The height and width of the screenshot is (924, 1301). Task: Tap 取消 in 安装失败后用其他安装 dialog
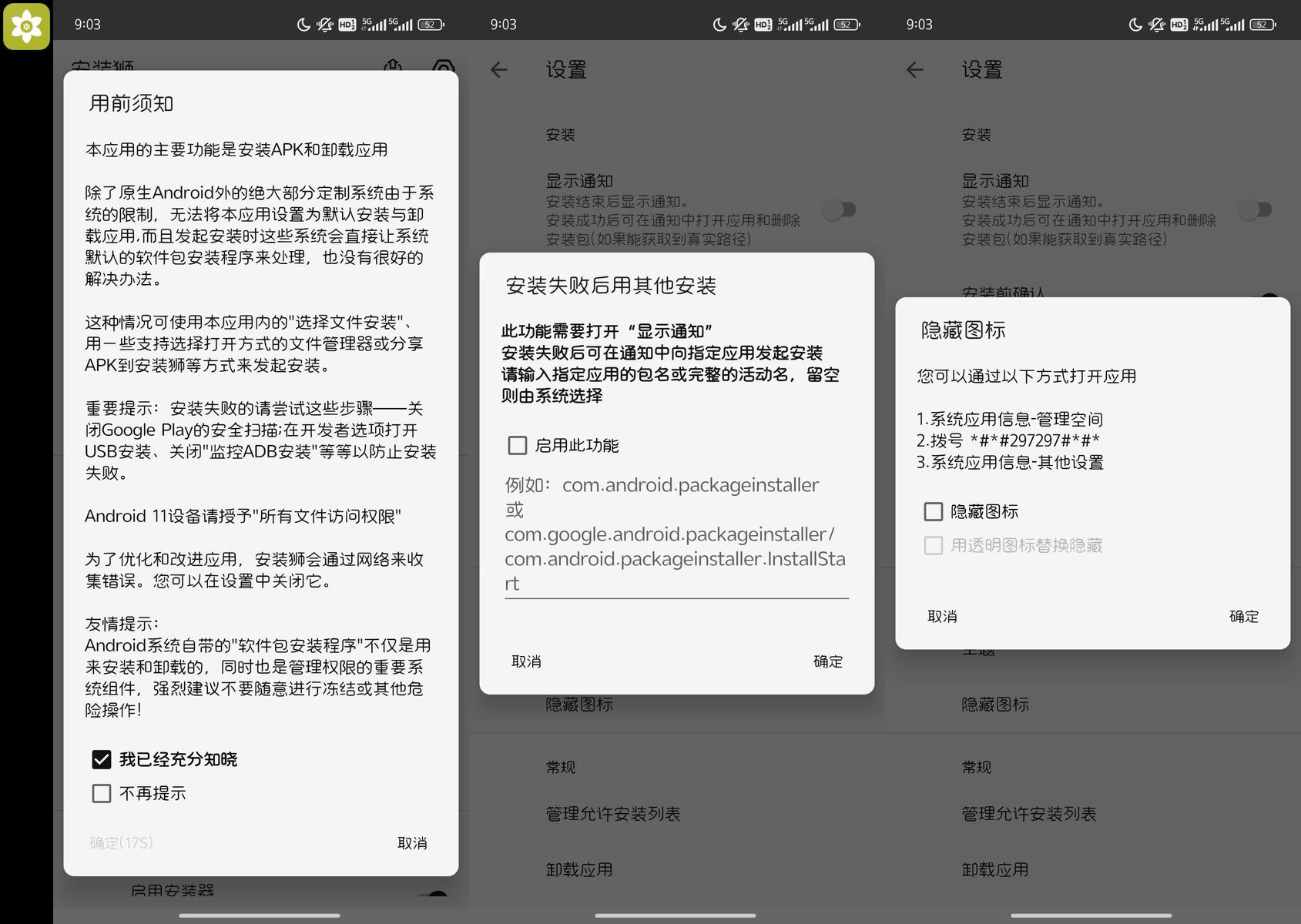click(x=526, y=661)
